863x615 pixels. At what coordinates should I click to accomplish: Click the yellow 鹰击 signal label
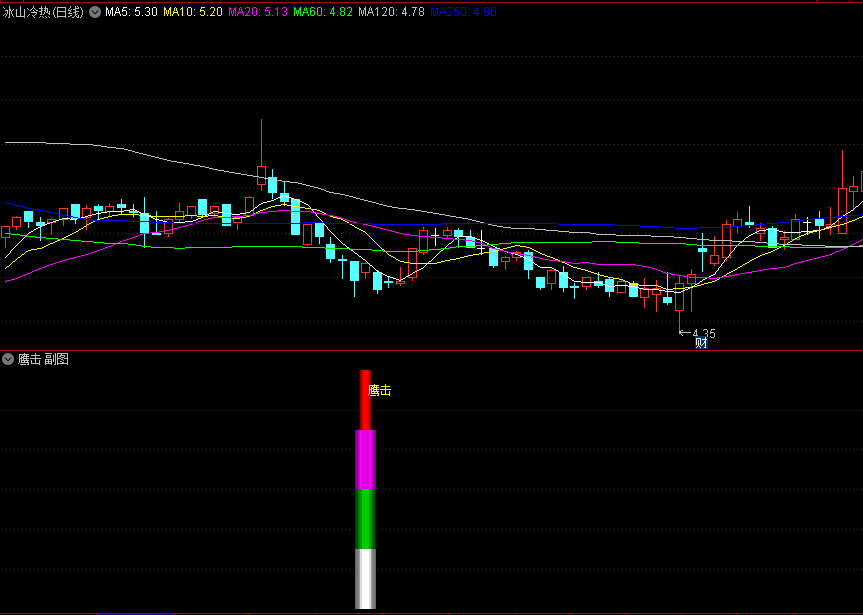coord(379,390)
